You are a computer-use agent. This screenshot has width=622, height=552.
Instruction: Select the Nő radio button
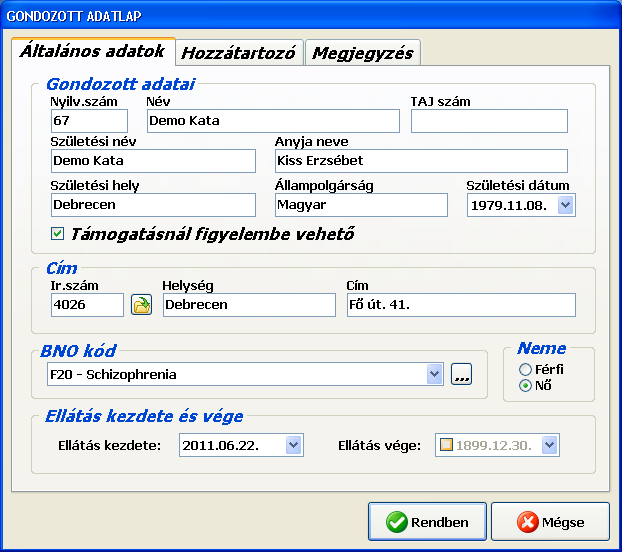pyautogui.click(x=525, y=386)
